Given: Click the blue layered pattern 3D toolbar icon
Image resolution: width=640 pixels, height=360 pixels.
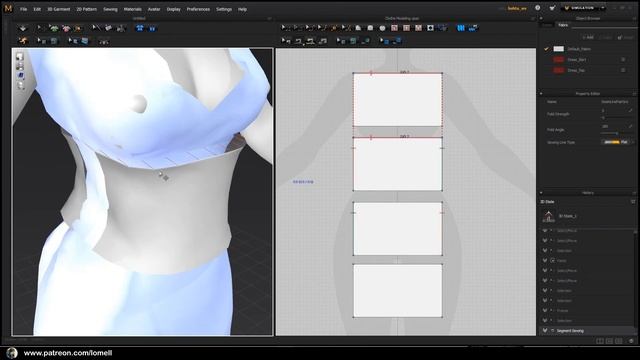Looking at the screenshot, I should click(85, 40).
